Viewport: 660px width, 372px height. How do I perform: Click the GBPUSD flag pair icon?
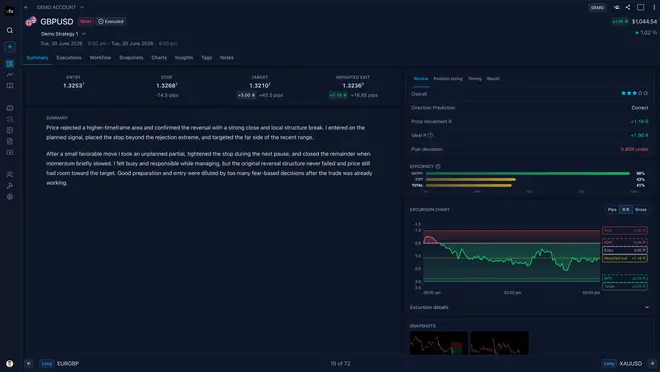[x=31, y=21]
